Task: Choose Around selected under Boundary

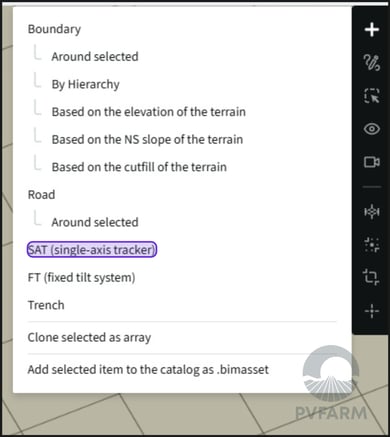Action: pos(95,56)
